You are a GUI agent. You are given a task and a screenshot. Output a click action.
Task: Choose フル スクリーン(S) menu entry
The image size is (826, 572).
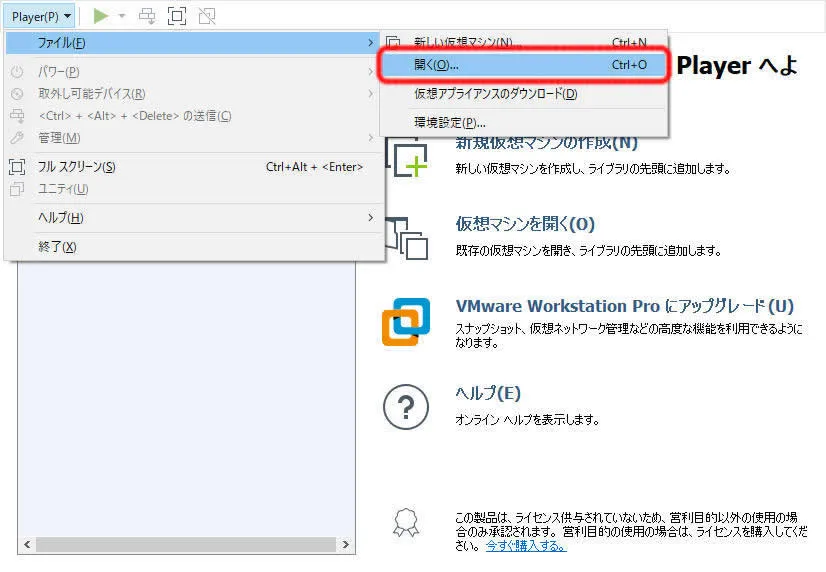pyautogui.click(x=193, y=167)
